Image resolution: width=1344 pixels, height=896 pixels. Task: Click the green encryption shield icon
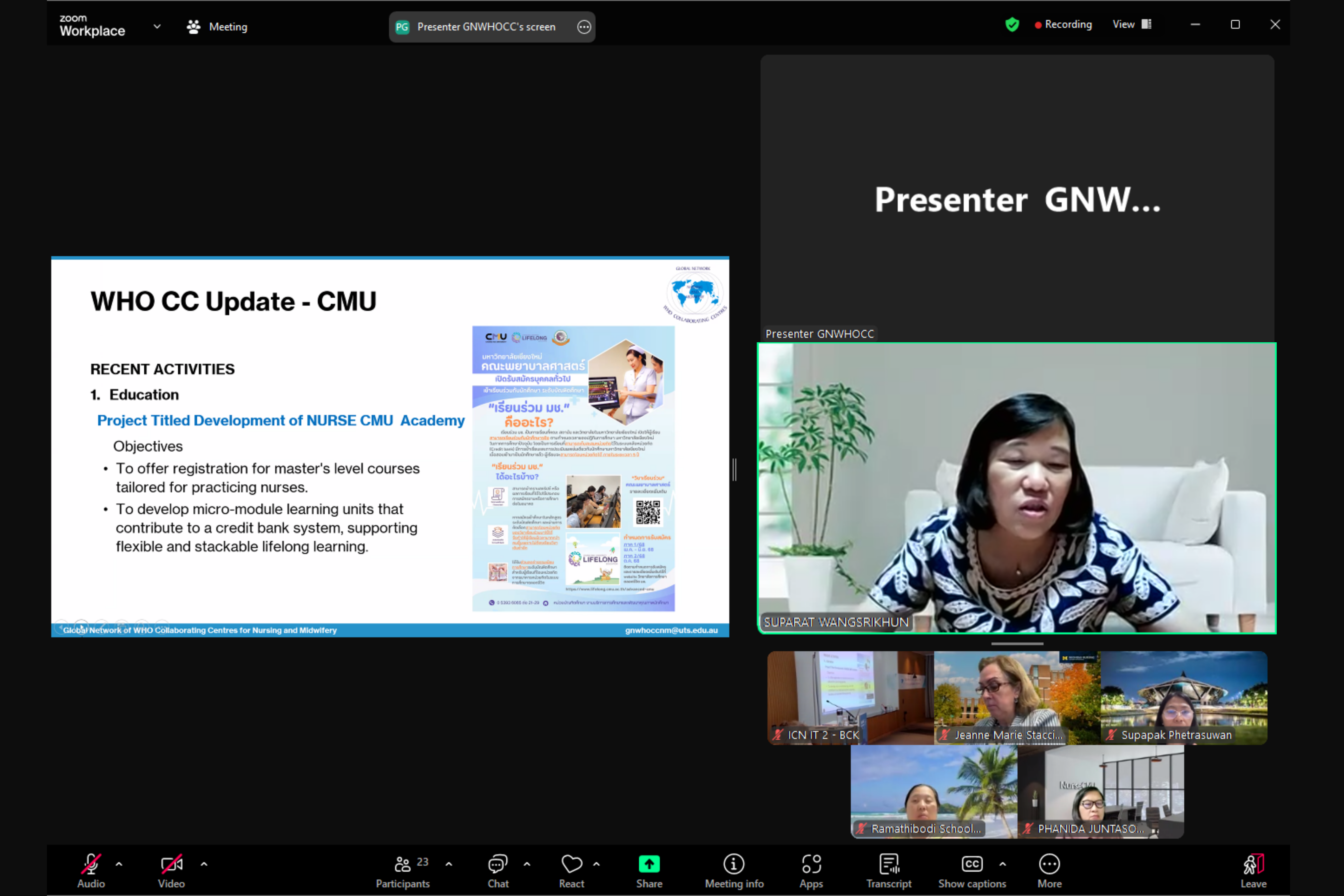click(x=1012, y=25)
